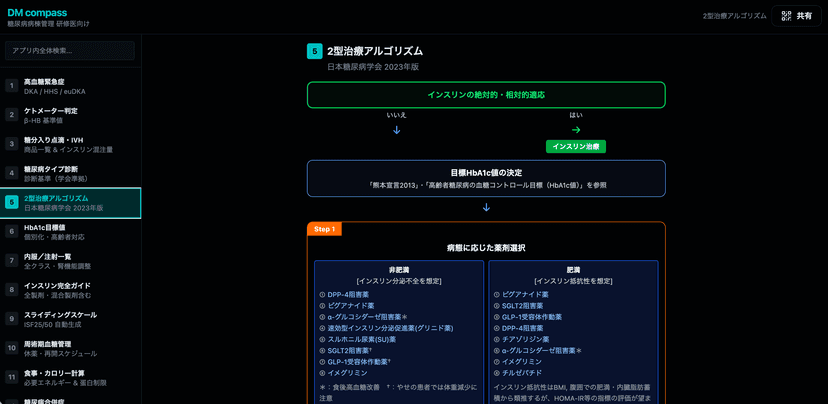Go to 糖分入り点滴・IVH section
This screenshot has height=404, width=828.
pos(70,144)
